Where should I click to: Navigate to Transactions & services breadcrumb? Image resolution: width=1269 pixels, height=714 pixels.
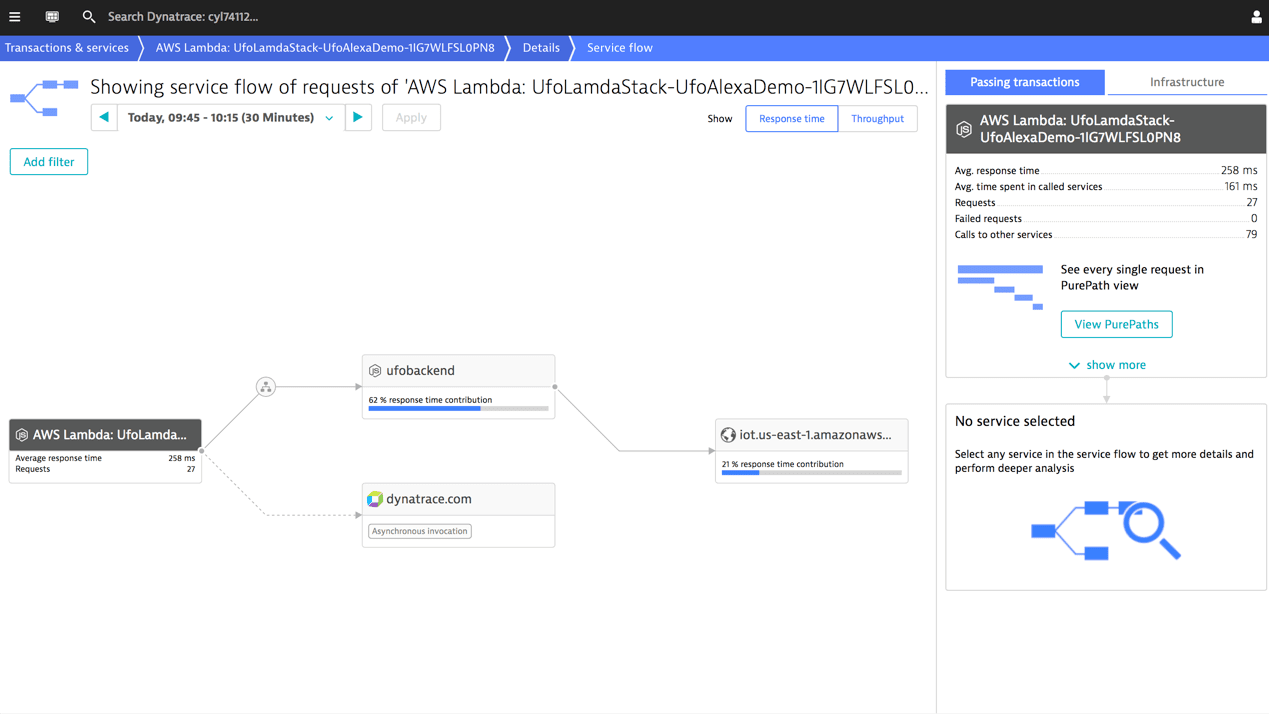point(67,48)
